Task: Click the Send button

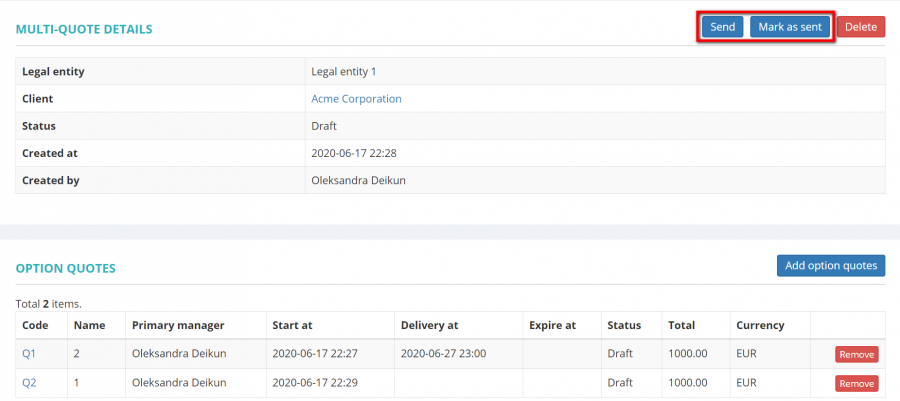Action: point(722,27)
